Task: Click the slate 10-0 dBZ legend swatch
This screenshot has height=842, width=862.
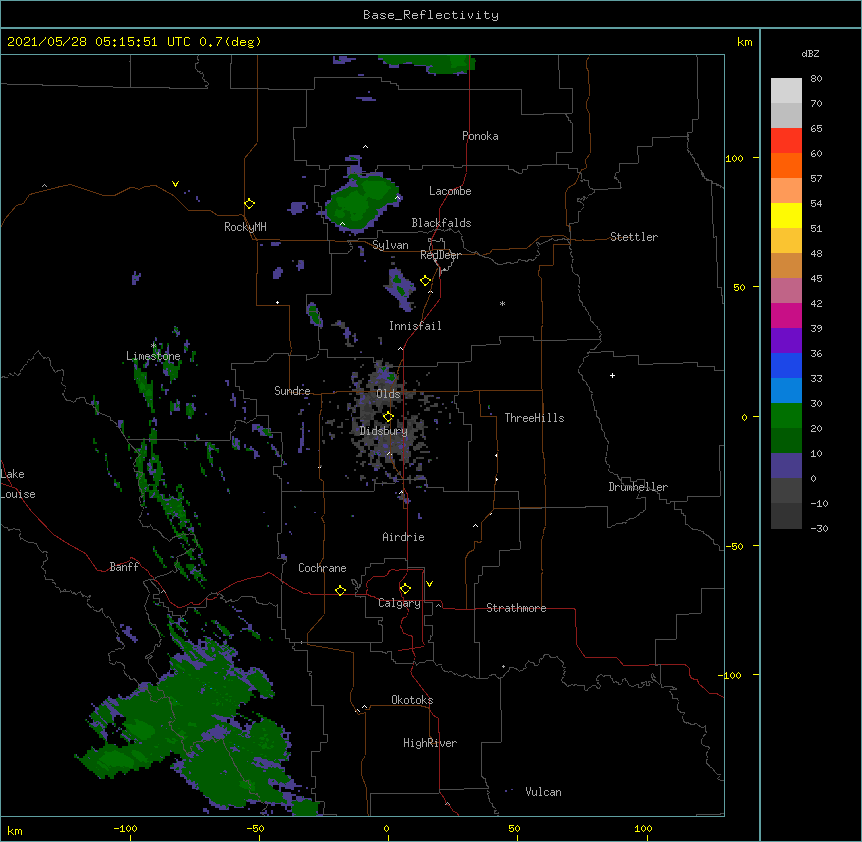Action: tap(786, 466)
